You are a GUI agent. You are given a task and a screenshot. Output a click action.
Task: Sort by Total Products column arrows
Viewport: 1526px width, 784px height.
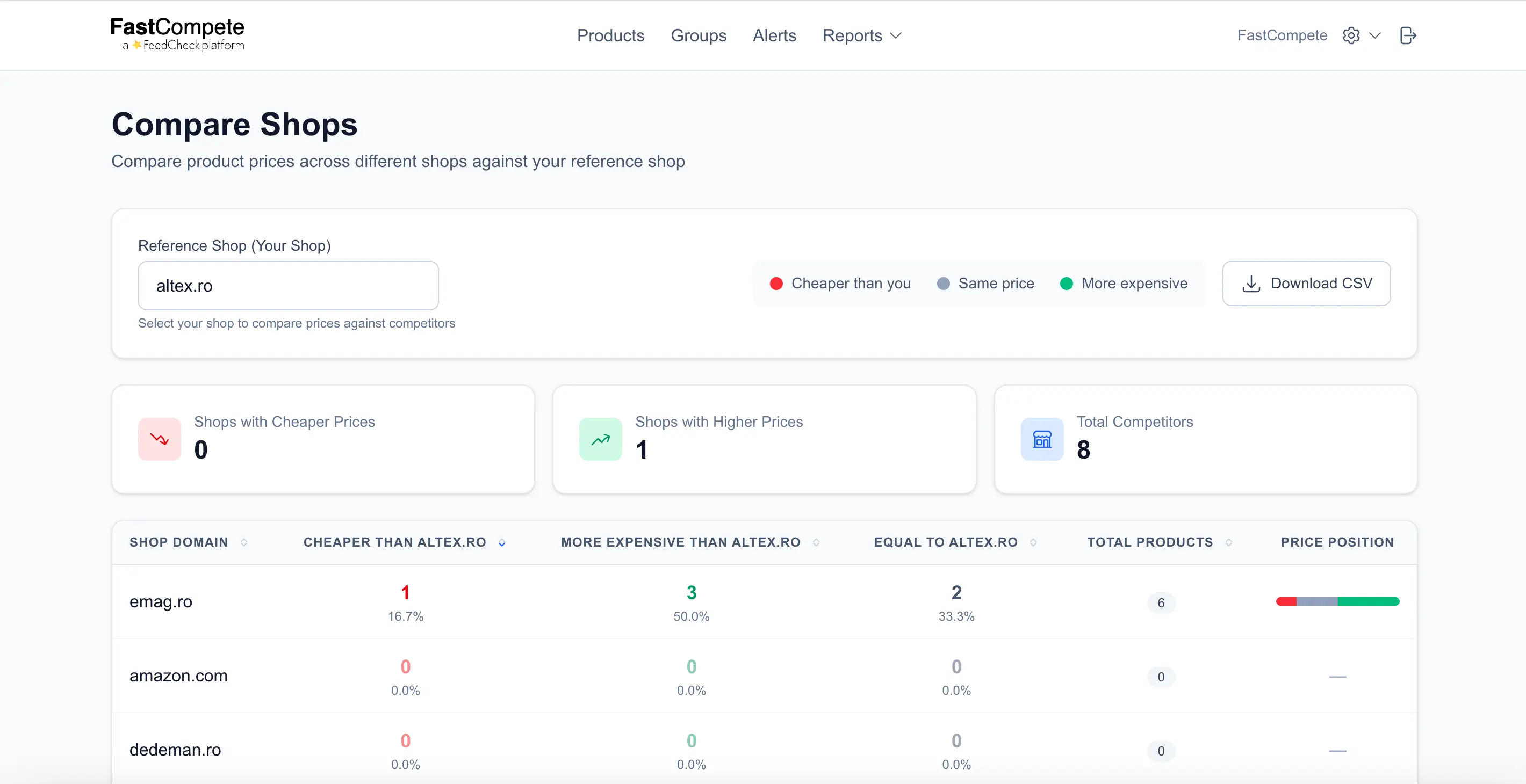pos(1229,542)
